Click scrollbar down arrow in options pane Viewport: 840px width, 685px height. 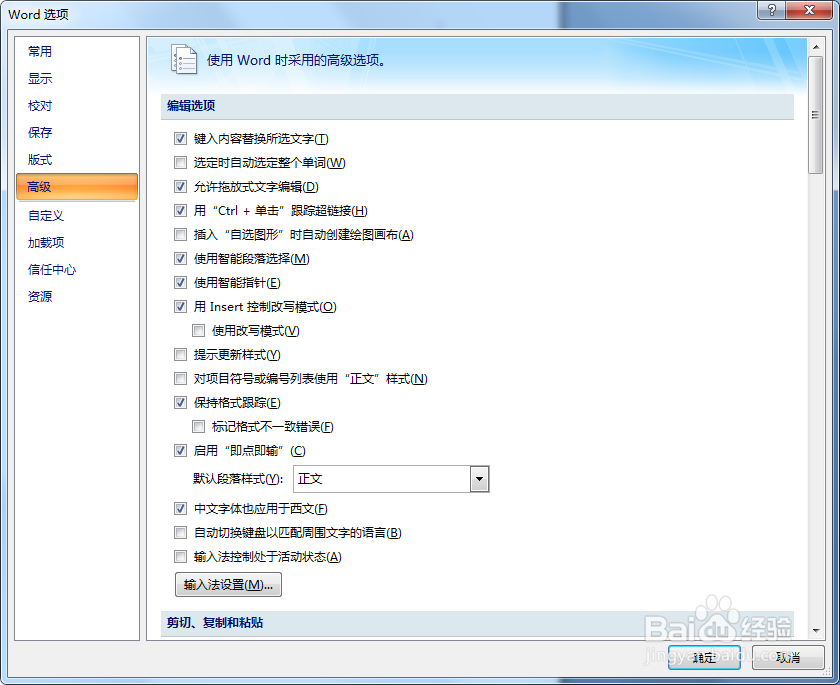(x=815, y=630)
